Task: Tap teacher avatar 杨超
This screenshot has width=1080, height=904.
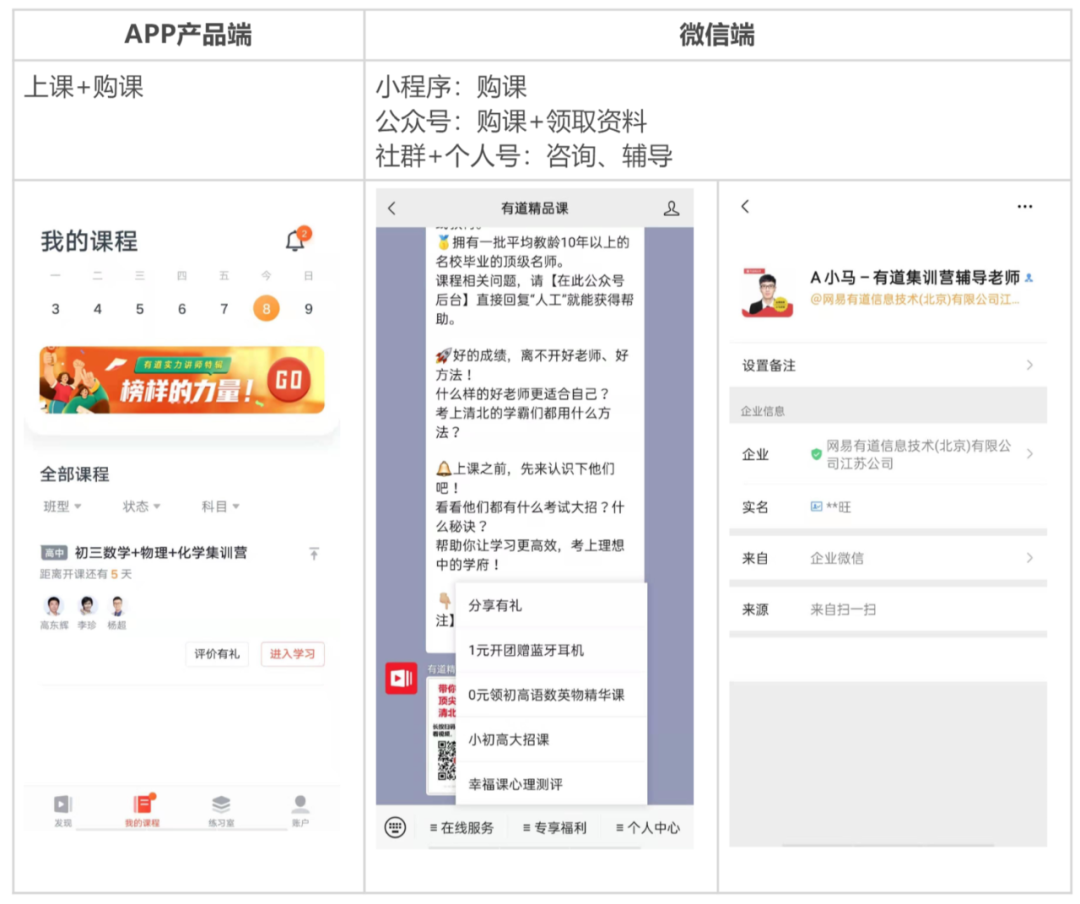Action: click(117, 606)
